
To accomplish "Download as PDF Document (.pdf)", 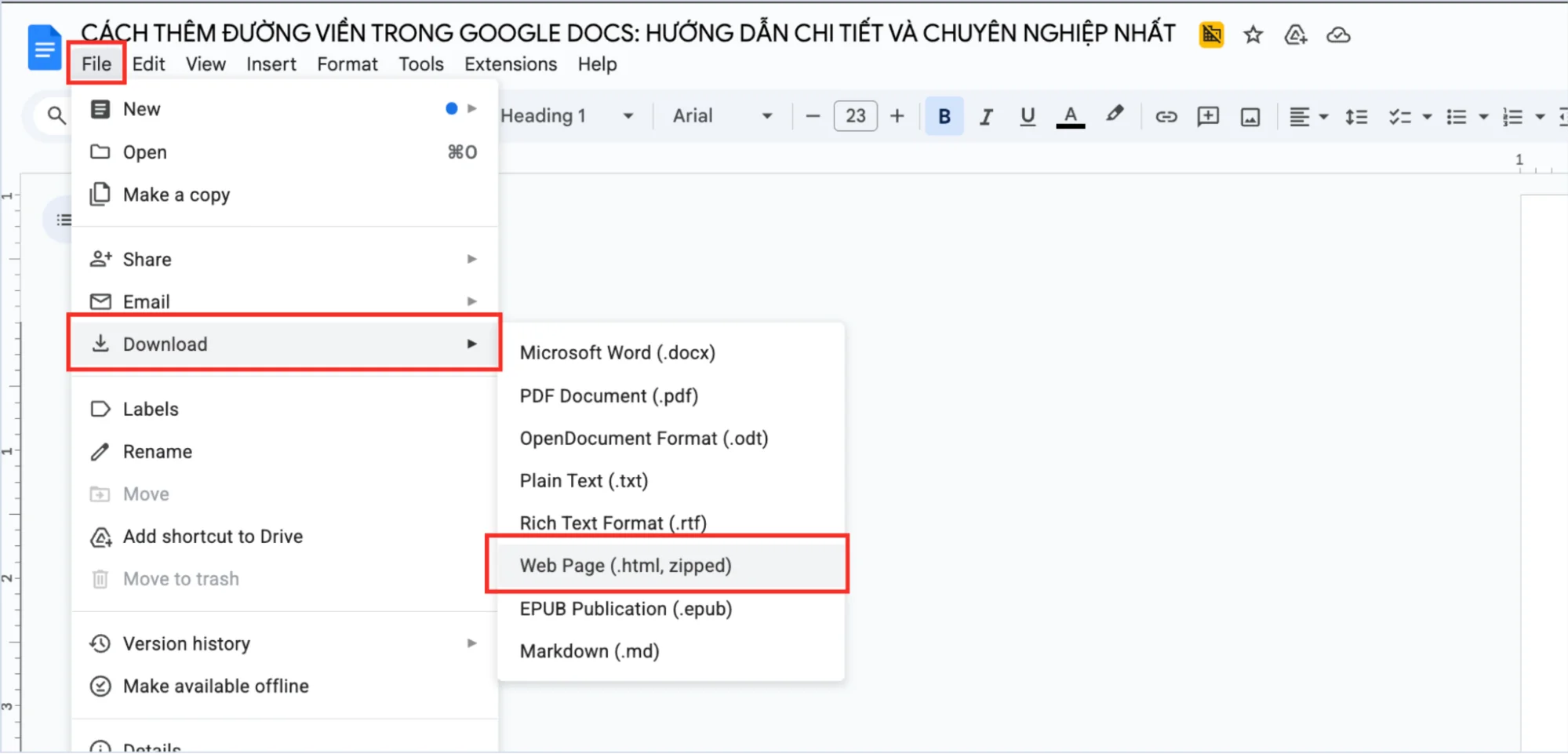I will (x=671, y=395).
